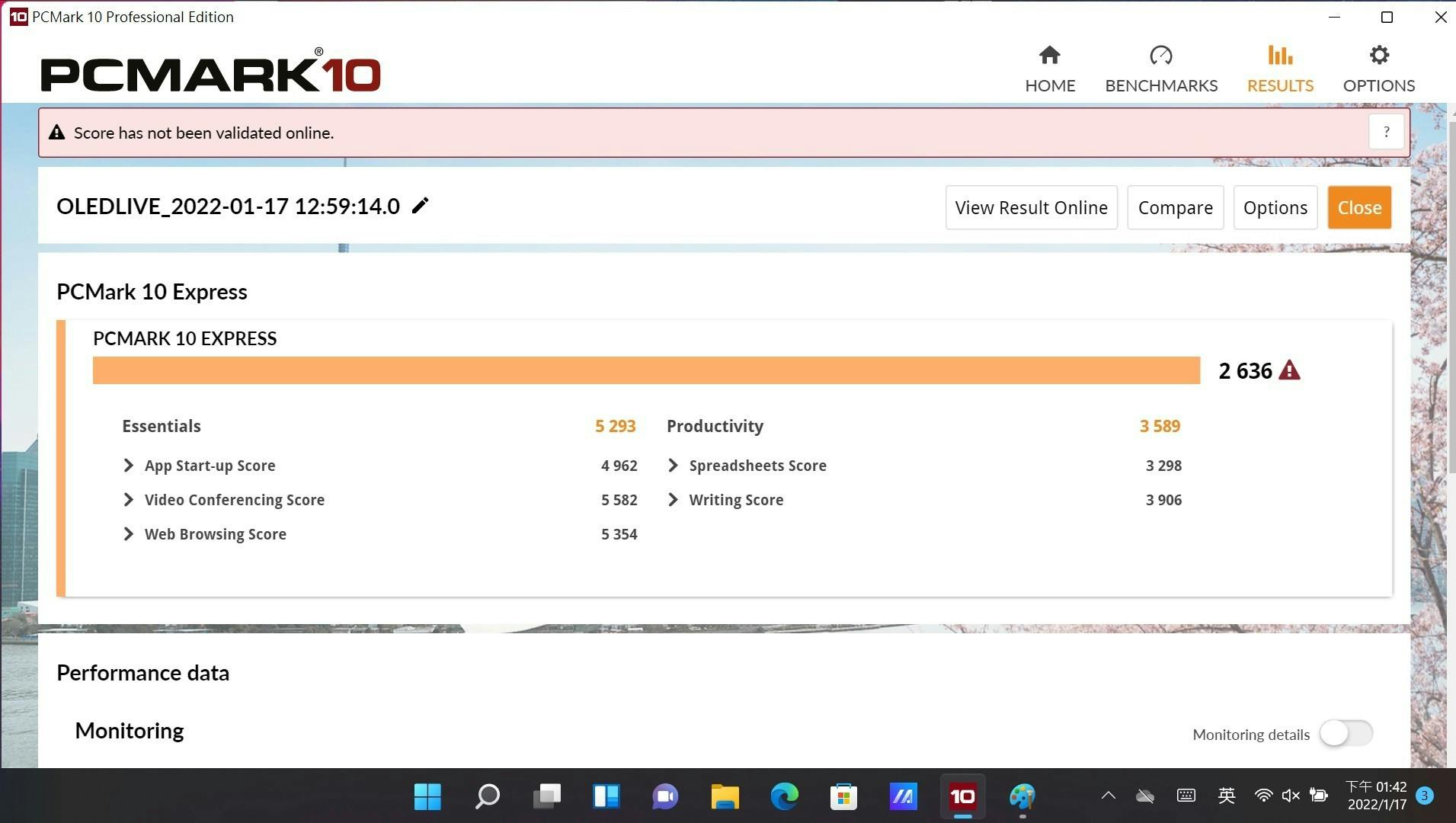Click the PCMark 10 logo

coord(210,70)
